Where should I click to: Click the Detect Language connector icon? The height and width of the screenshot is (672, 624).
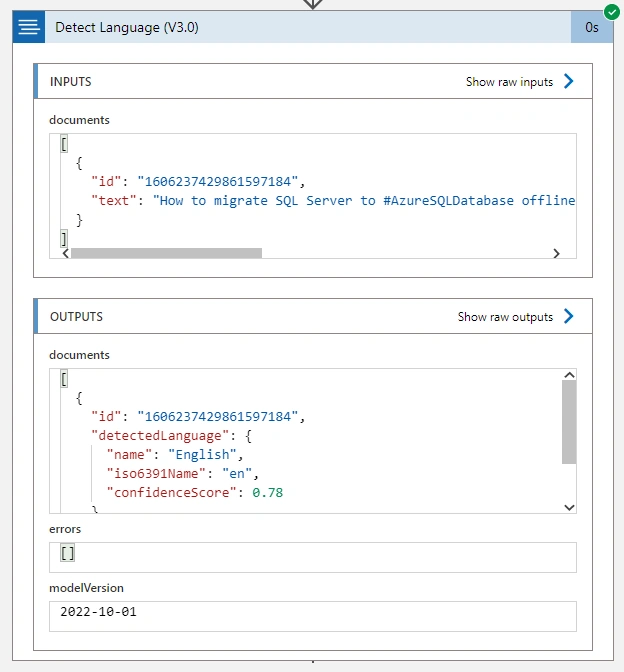pos(29,27)
